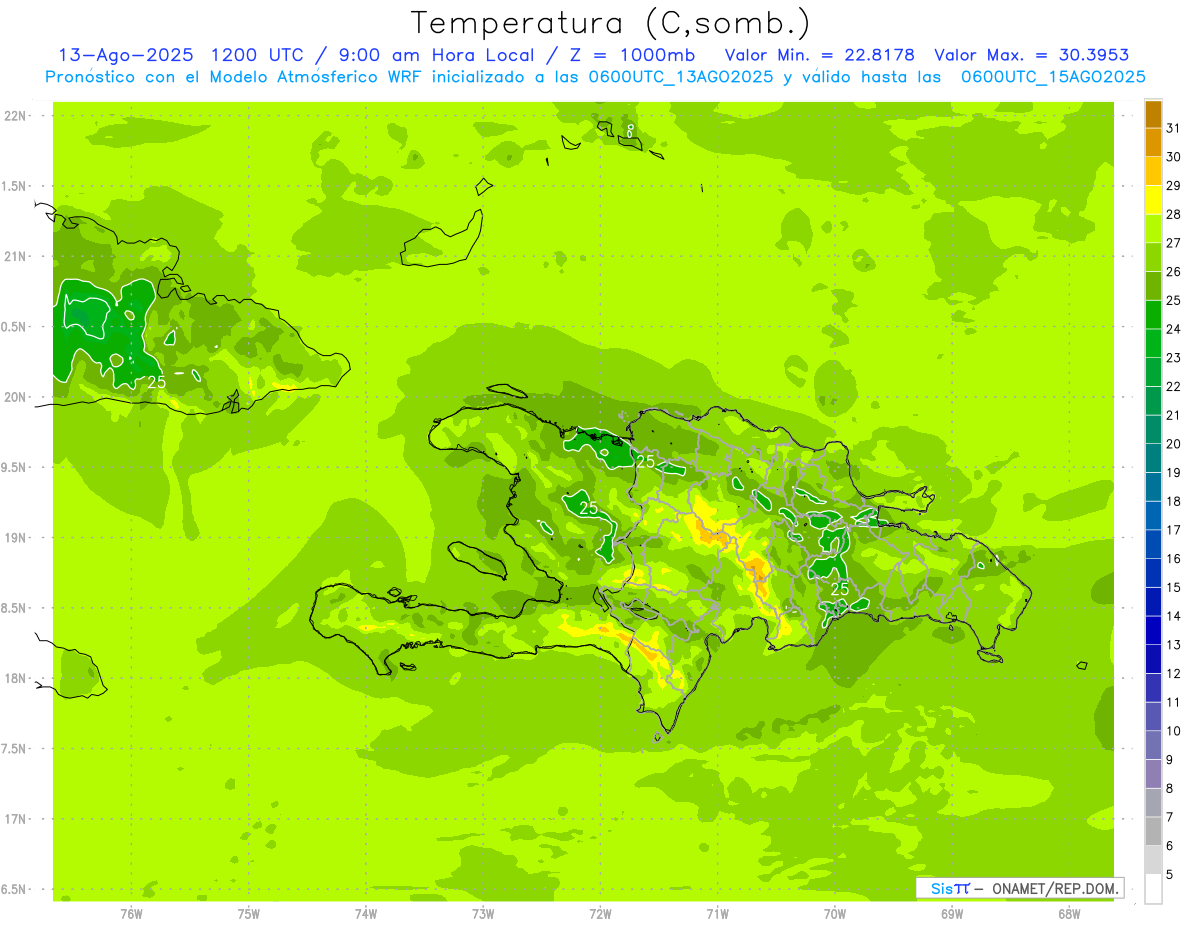Click the "76W" longitude axis label
The height and width of the screenshot is (927, 1200).
[131, 914]
